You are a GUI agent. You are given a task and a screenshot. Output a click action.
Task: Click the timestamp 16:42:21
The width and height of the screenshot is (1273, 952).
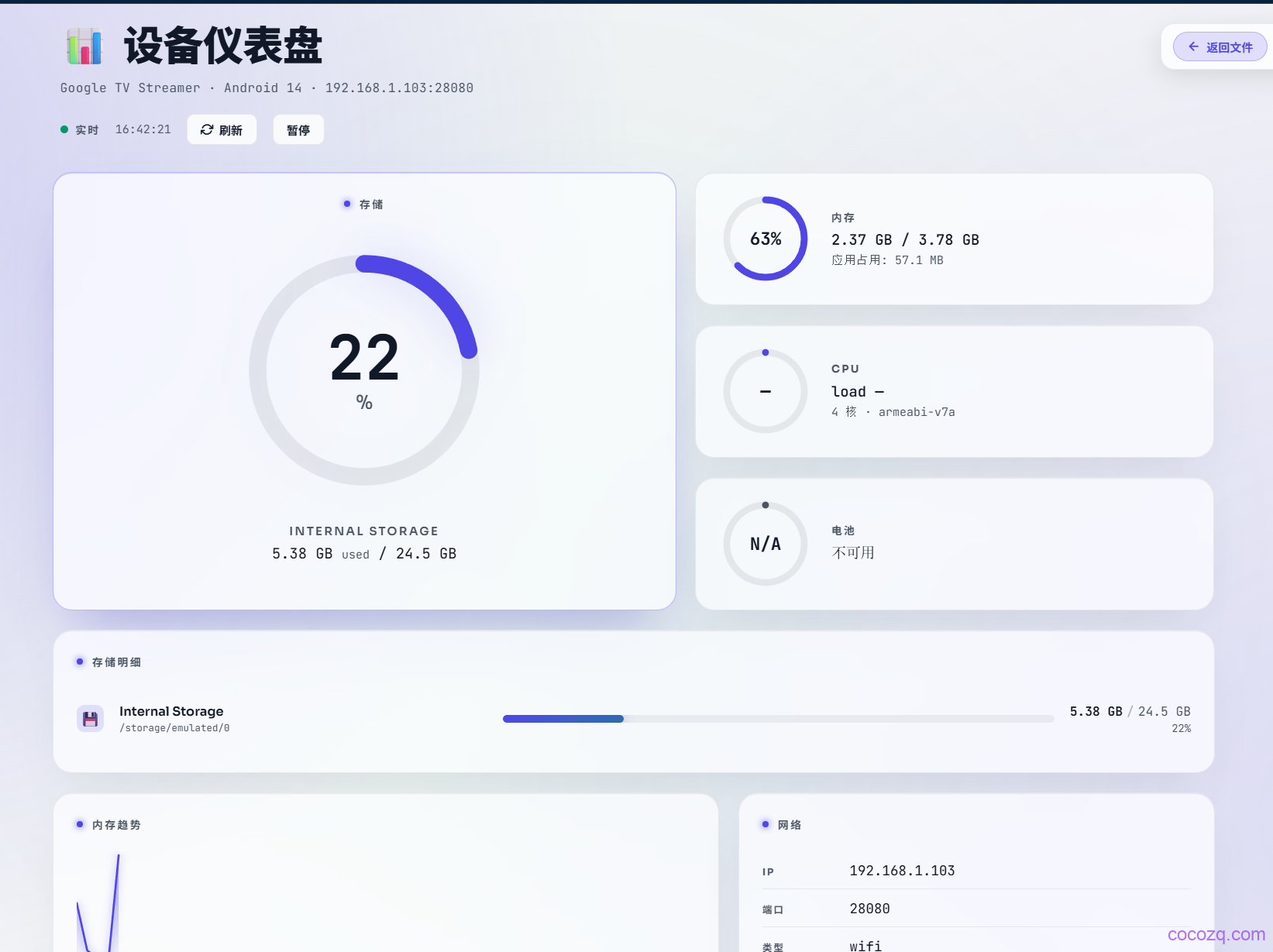click(143, 129)
